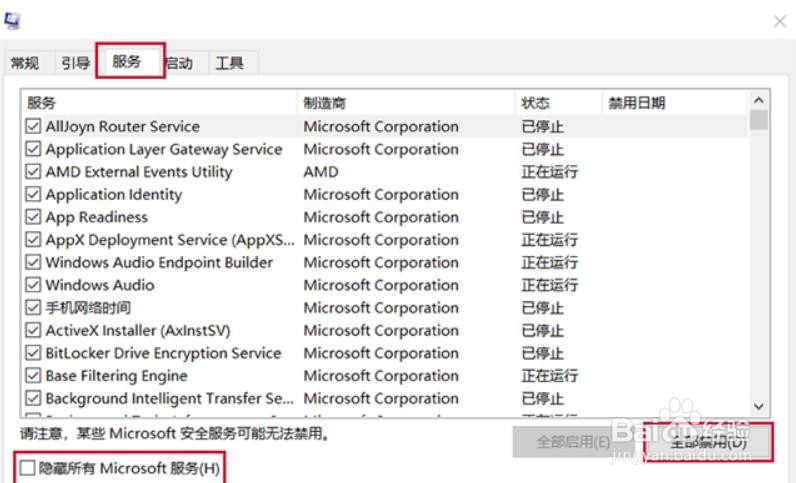Uncheck AllJoyn Router Service checkbox
The image size is (796, 483).
pos(33,127)
